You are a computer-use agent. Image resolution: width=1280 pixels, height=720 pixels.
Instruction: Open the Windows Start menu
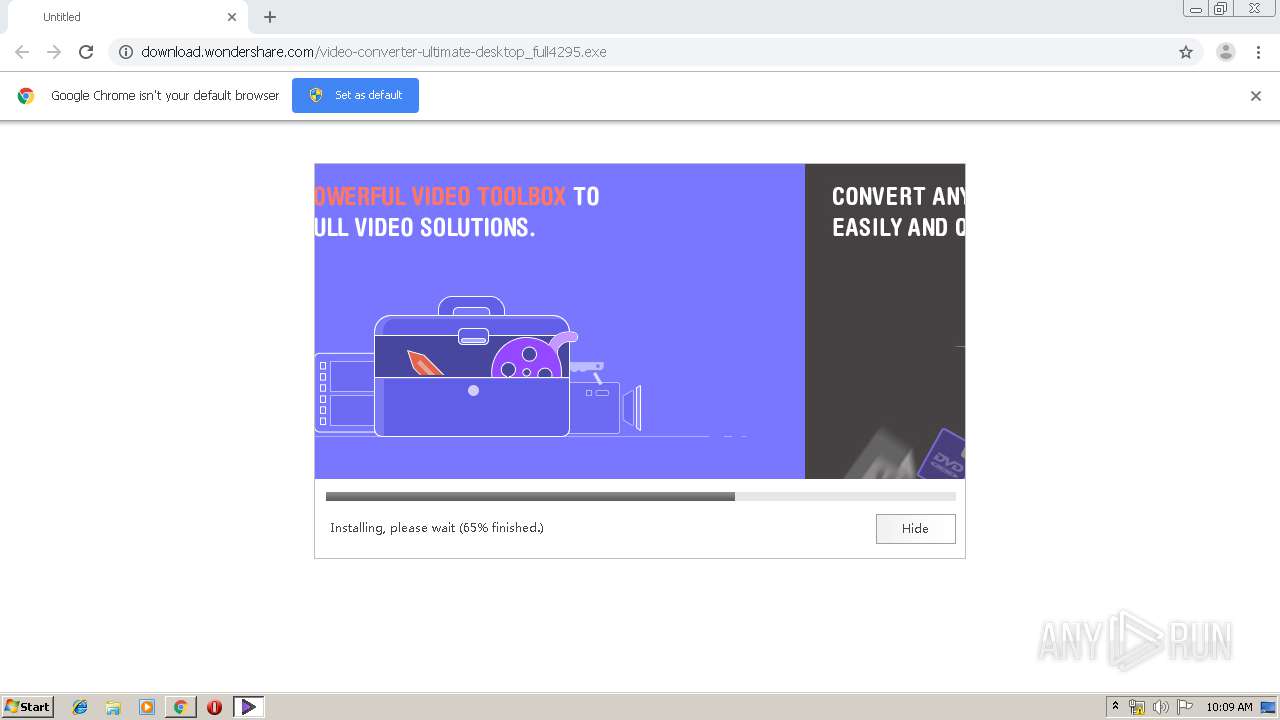(28, 707)
